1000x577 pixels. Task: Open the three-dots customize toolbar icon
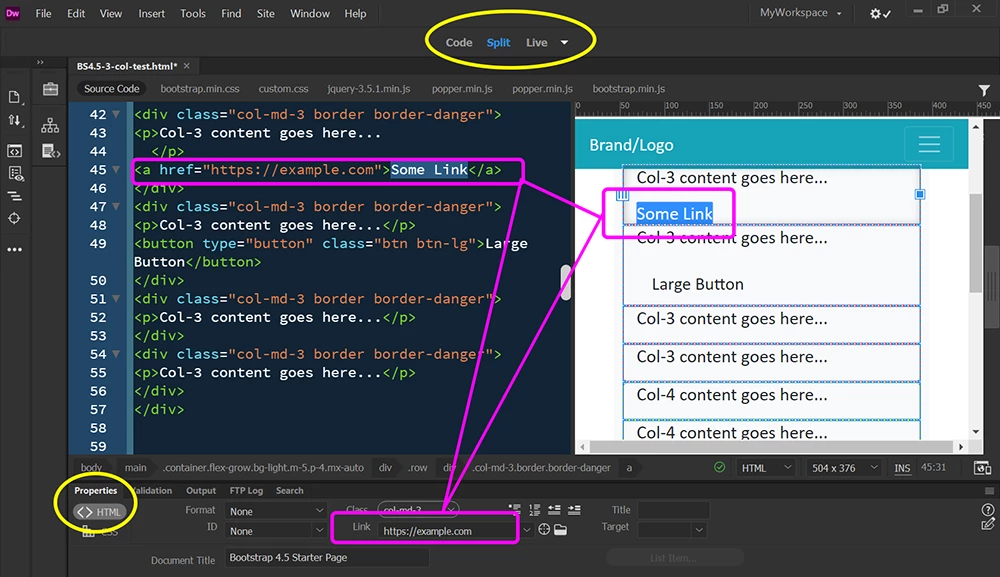14,249
